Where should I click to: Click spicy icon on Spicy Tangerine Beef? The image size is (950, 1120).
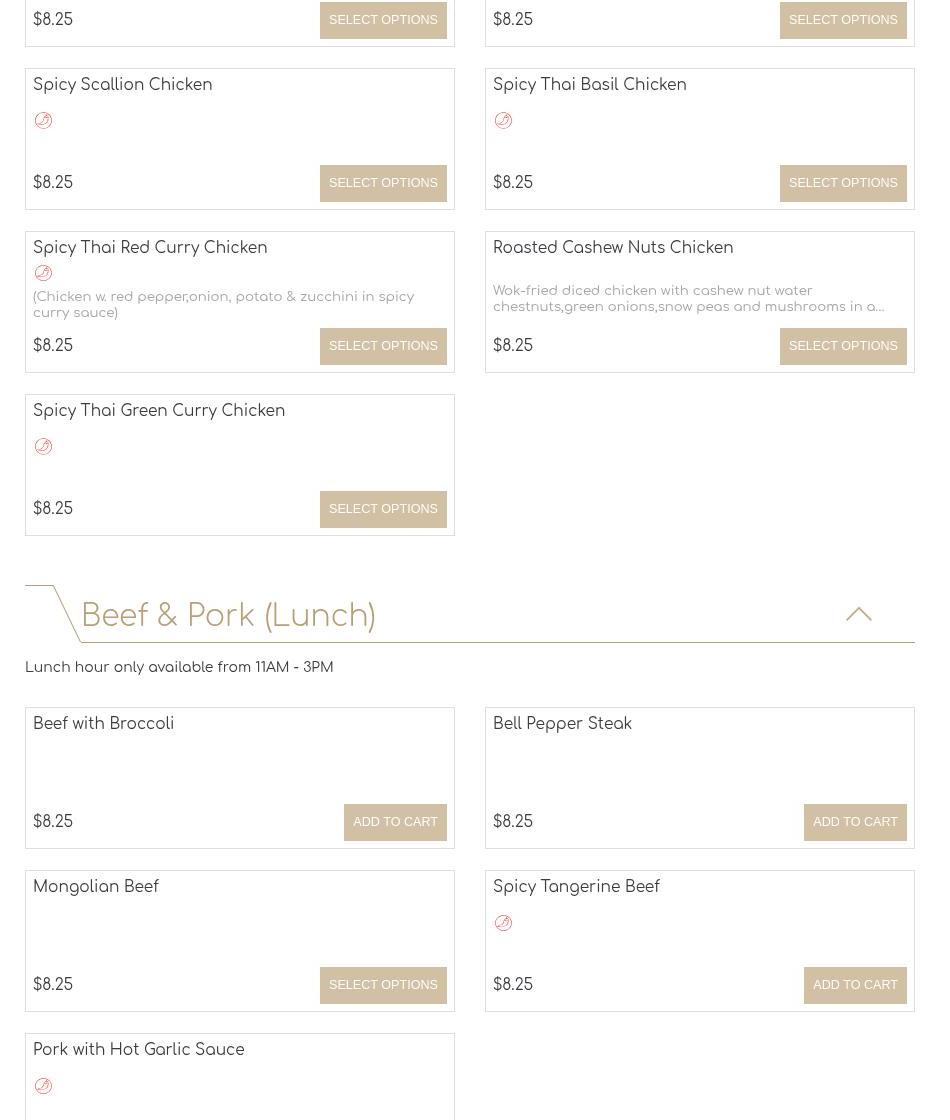pos(503,923)
